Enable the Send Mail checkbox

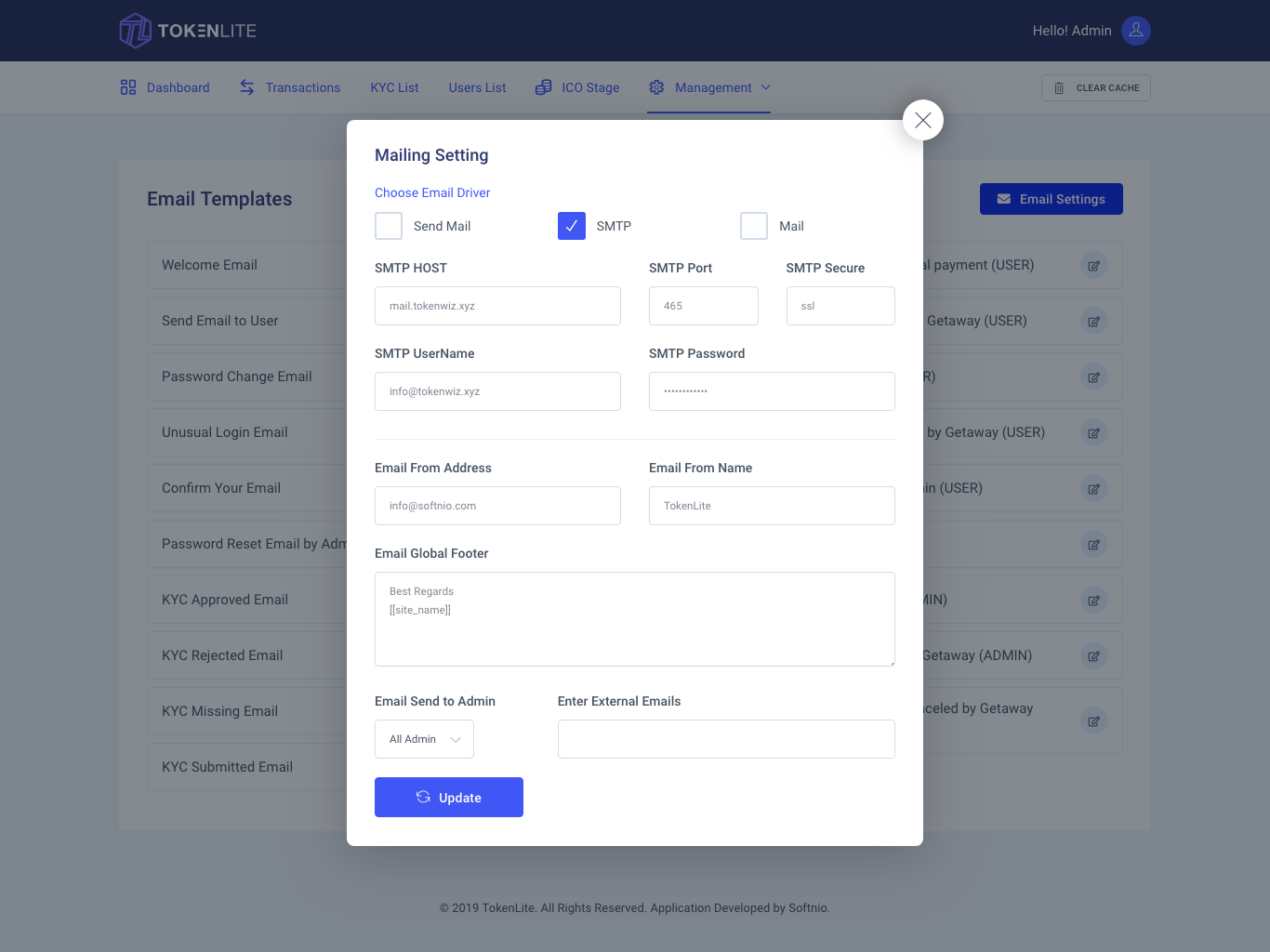[x=388, y=225]
